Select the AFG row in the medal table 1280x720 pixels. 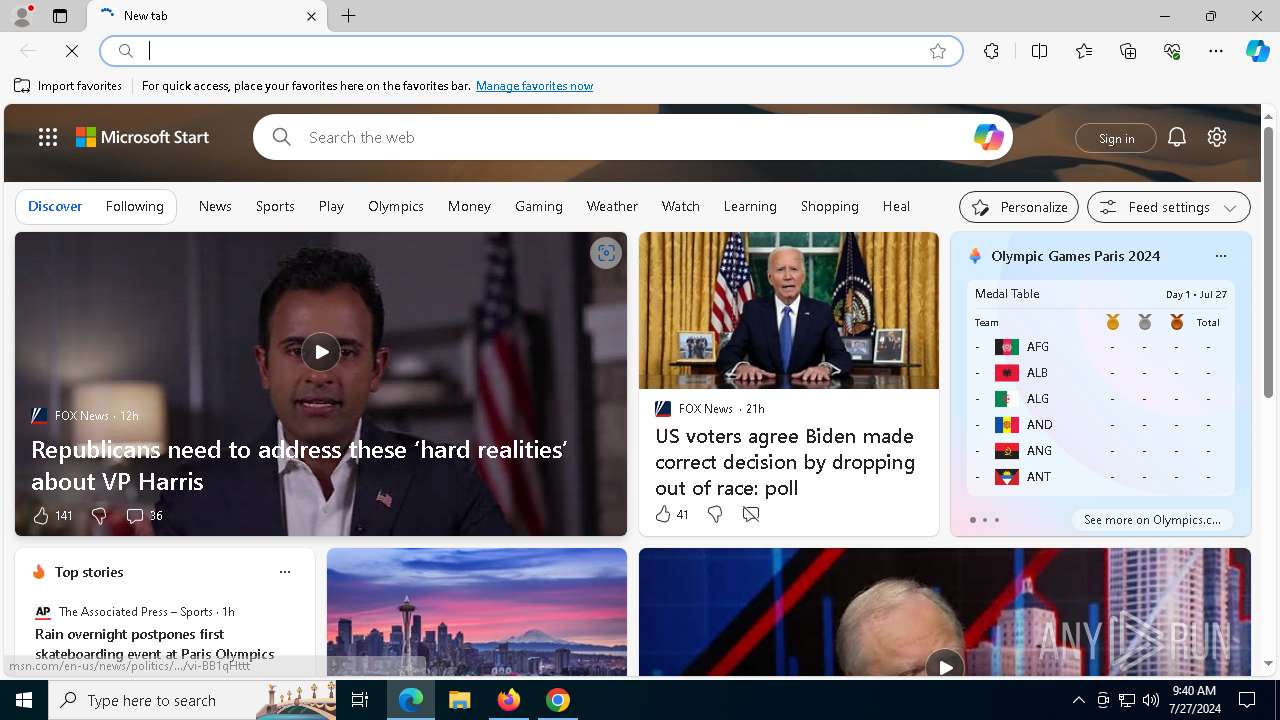point(1100,347)
